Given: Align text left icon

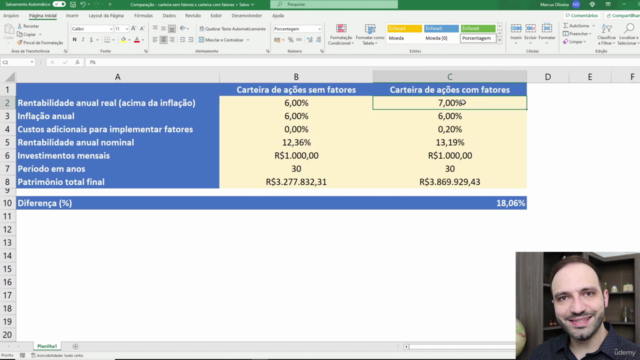Looking at the screenshot, I should [x=155, y=40].
